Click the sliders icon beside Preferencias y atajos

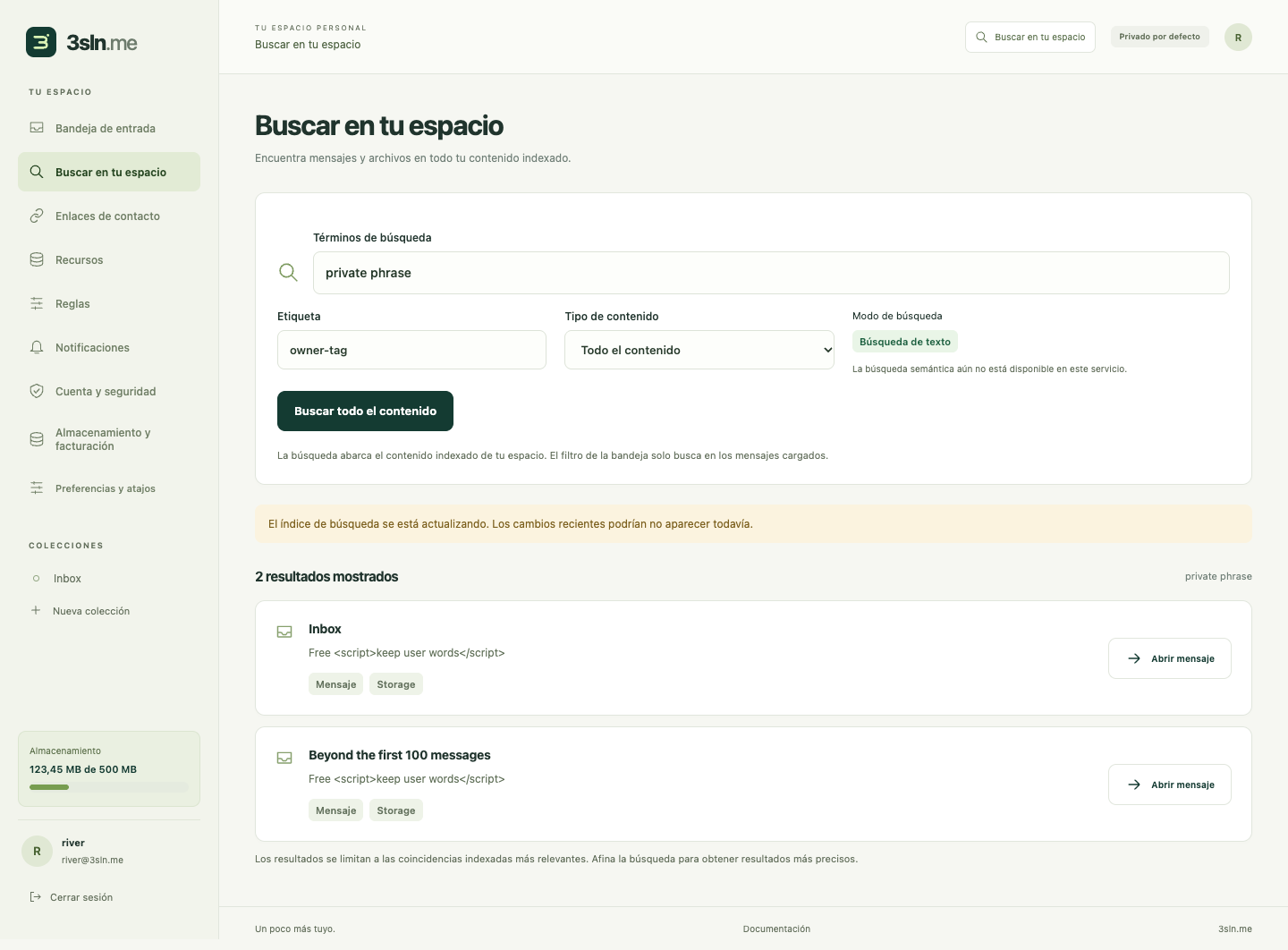(x=37, y=488)
